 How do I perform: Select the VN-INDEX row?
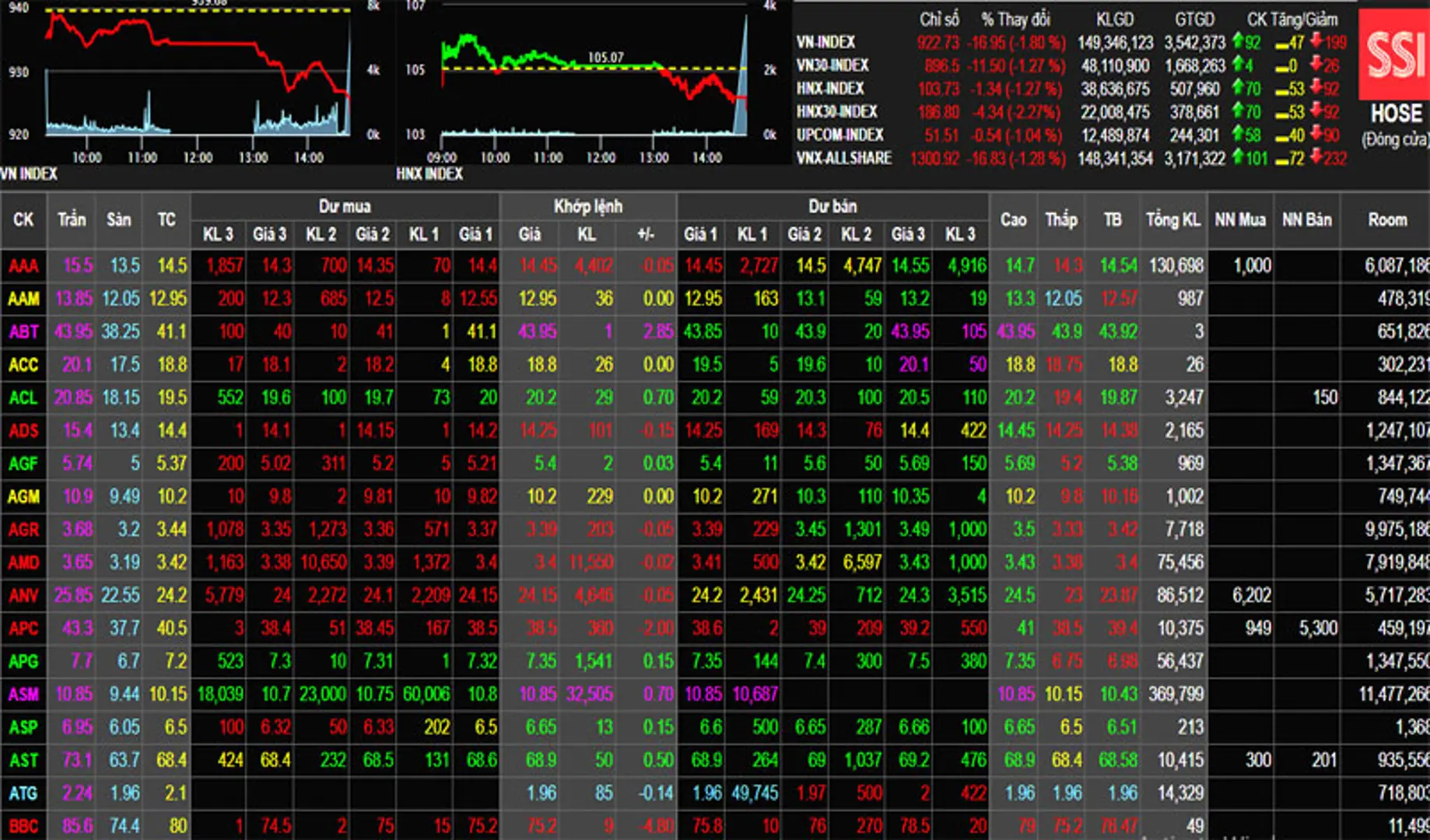coord(1071,42)
